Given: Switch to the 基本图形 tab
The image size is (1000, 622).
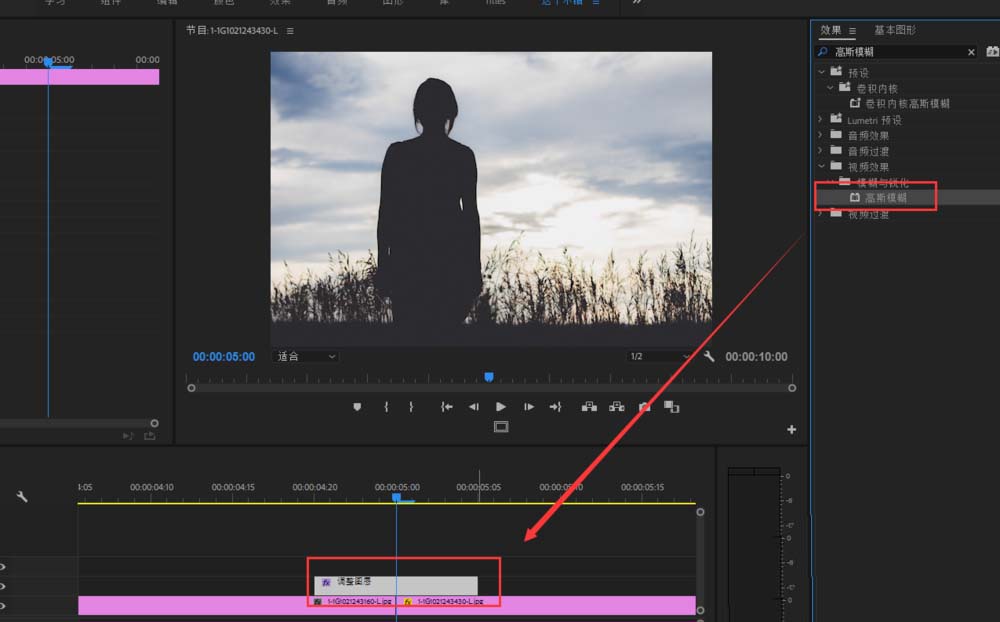Looking at the screenshot, I should [895, 30].
